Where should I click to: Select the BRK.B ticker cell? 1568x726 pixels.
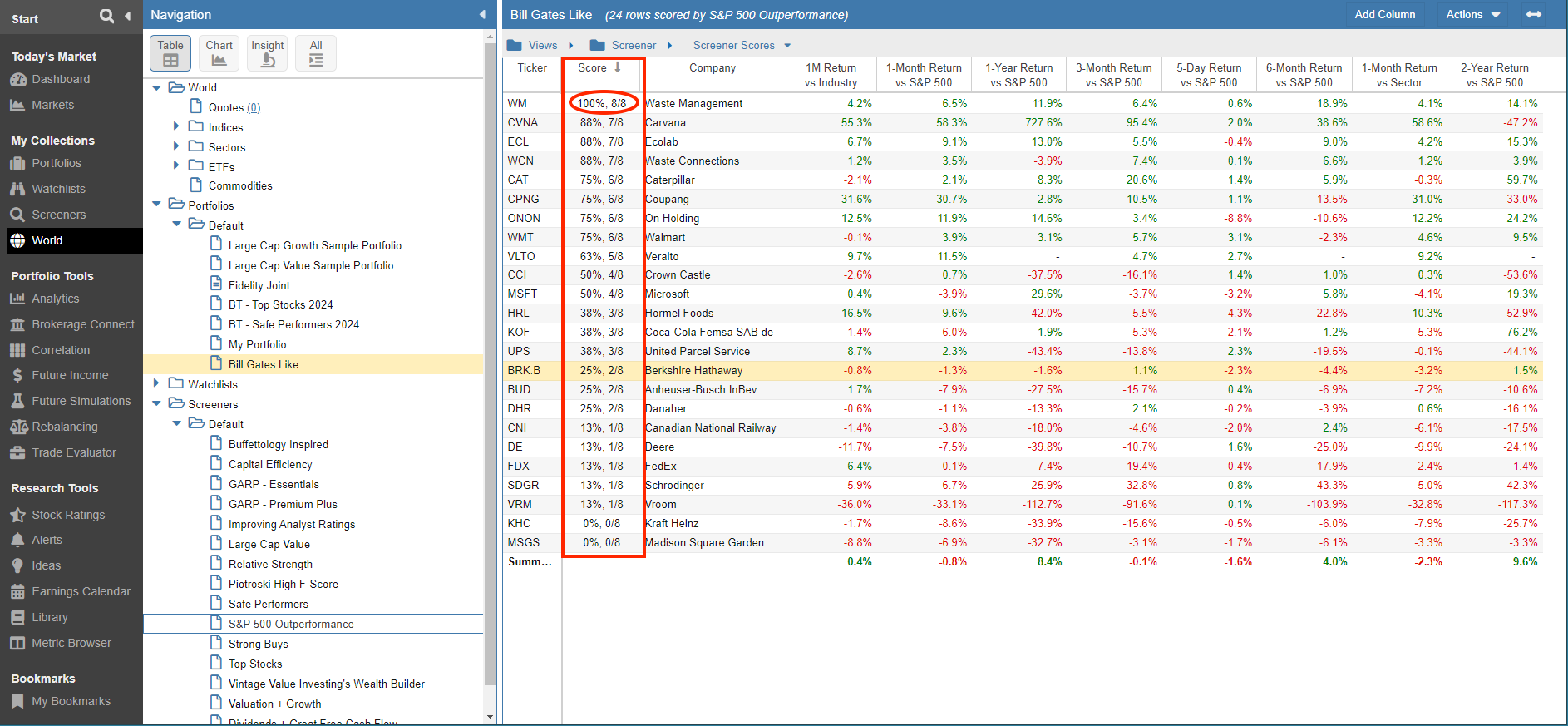(525, 370)
